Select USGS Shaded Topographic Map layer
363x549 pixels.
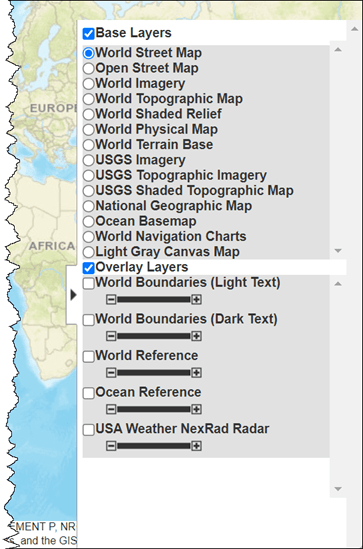click(89, 191)
